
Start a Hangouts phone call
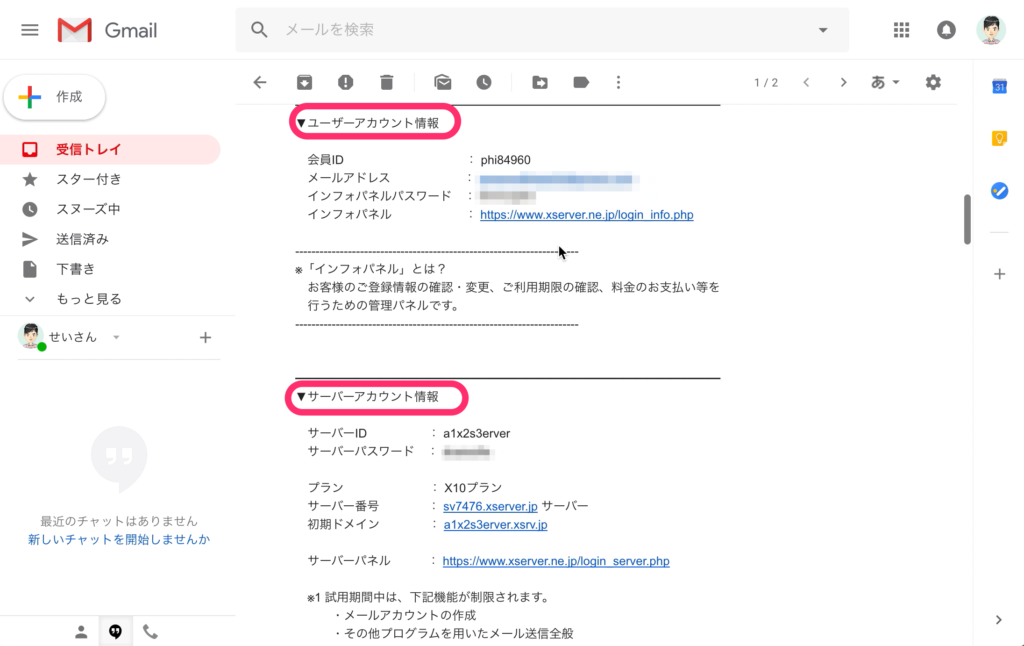point(151,631)
